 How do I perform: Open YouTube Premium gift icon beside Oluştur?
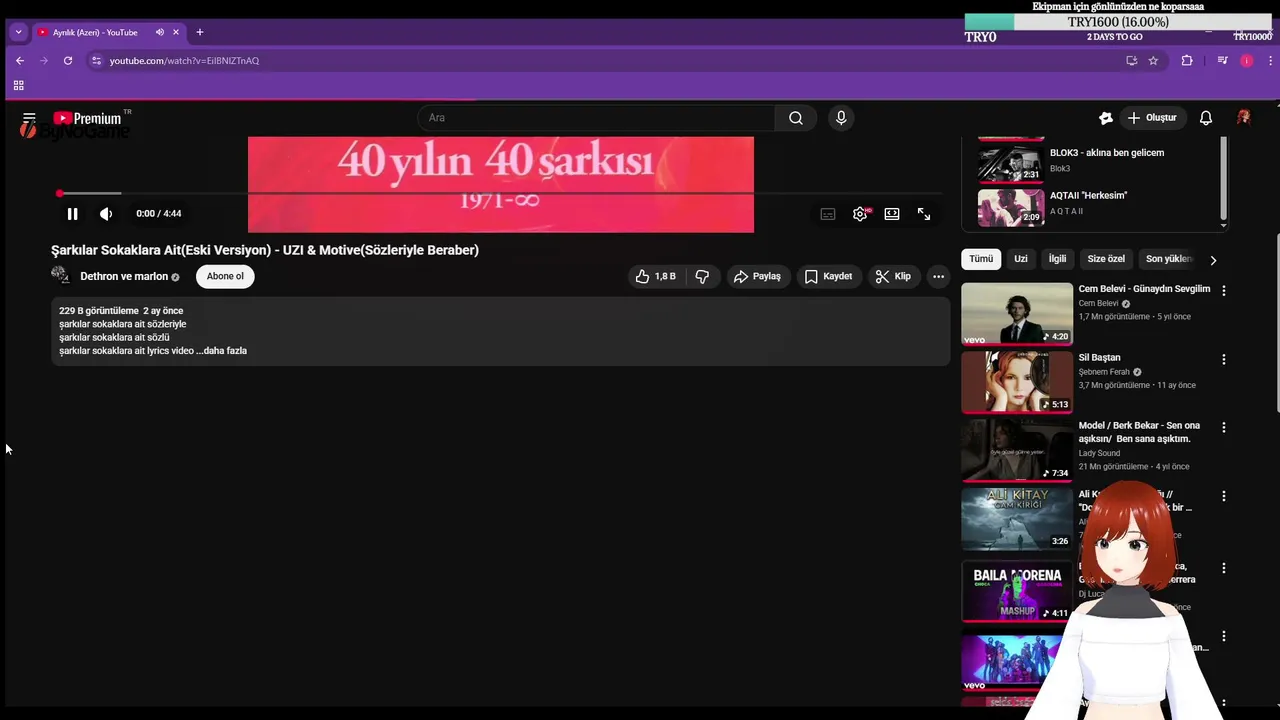point(1106,118)
